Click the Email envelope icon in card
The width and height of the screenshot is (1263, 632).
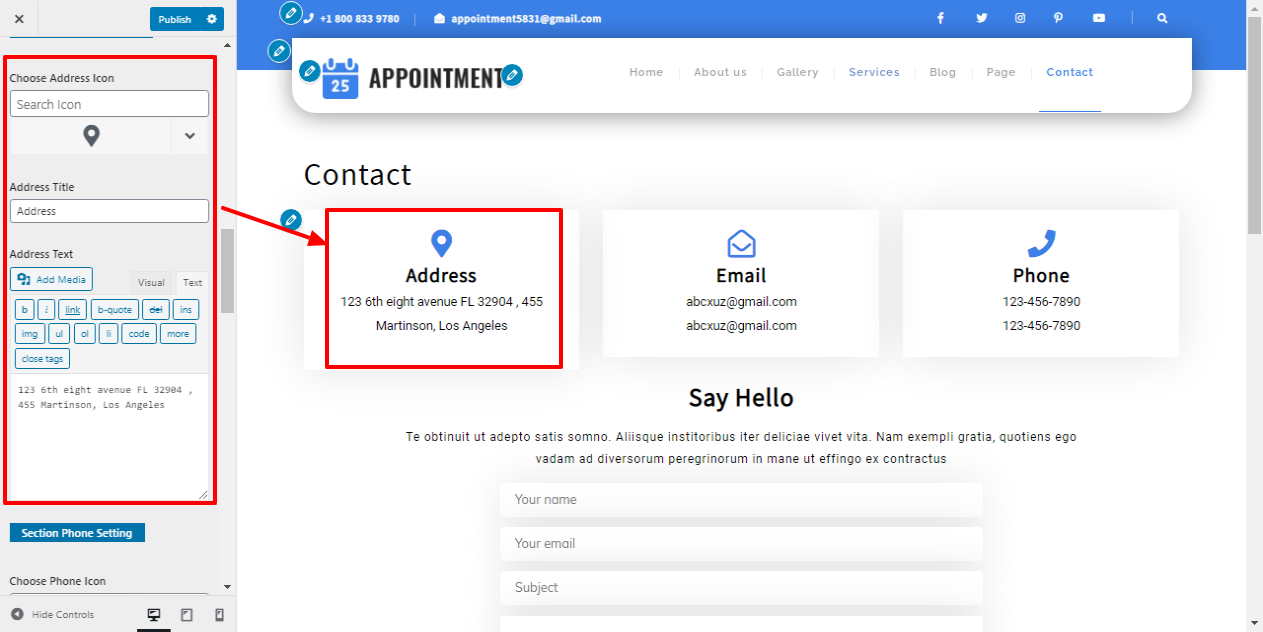pos(741,244)
